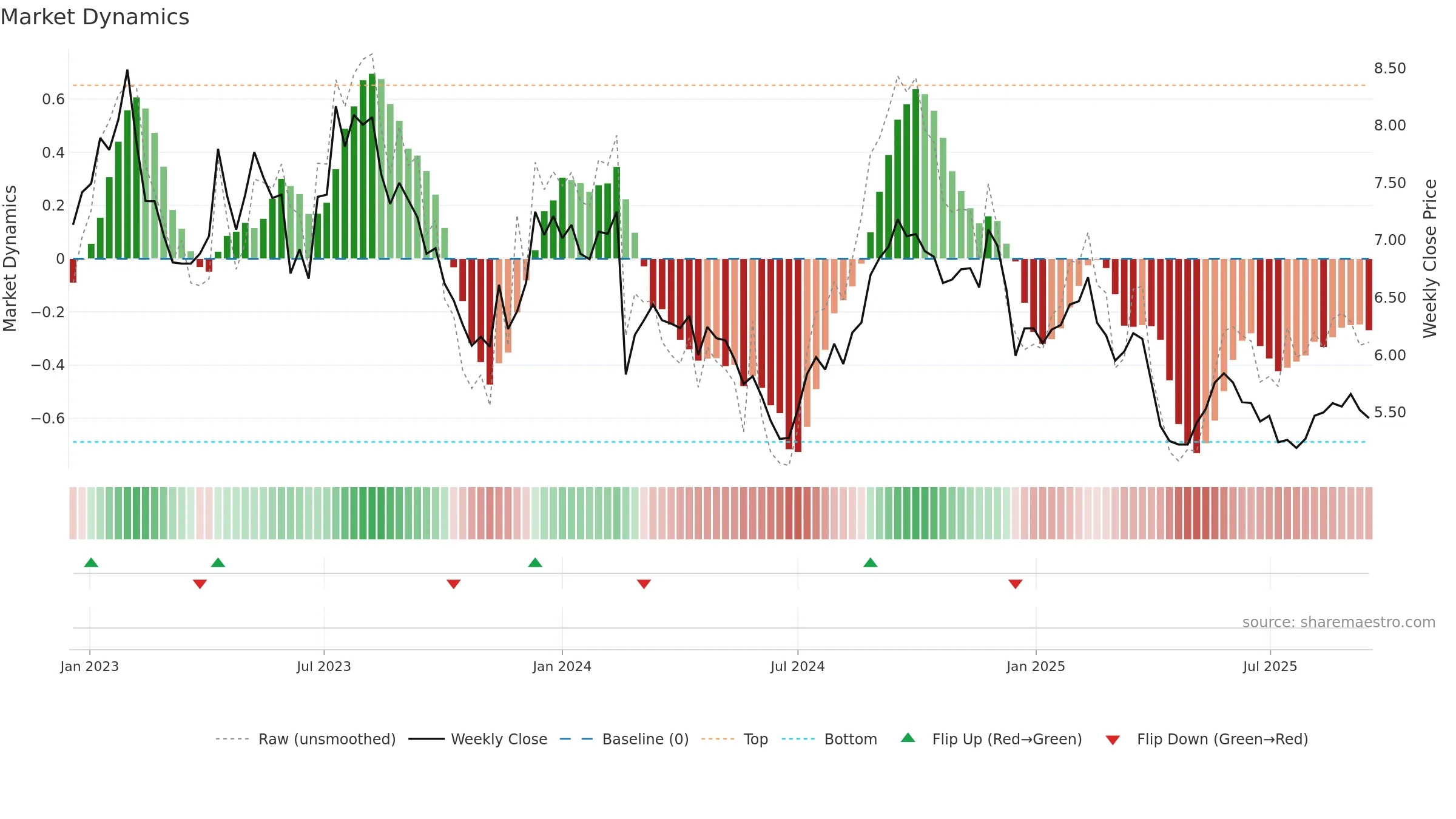Click the −0.2 left-axis tick label

[48, 312]
